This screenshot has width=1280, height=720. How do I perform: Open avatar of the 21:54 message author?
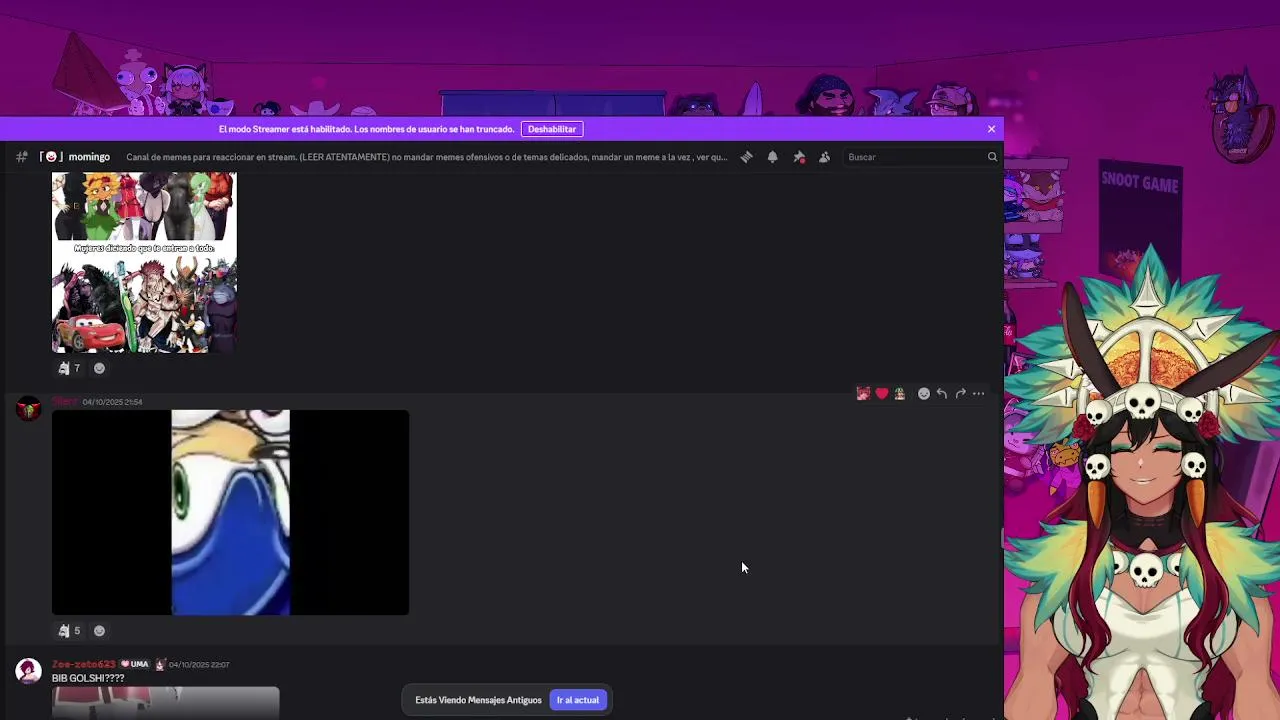pyautogui.click(x=28, y=408)
